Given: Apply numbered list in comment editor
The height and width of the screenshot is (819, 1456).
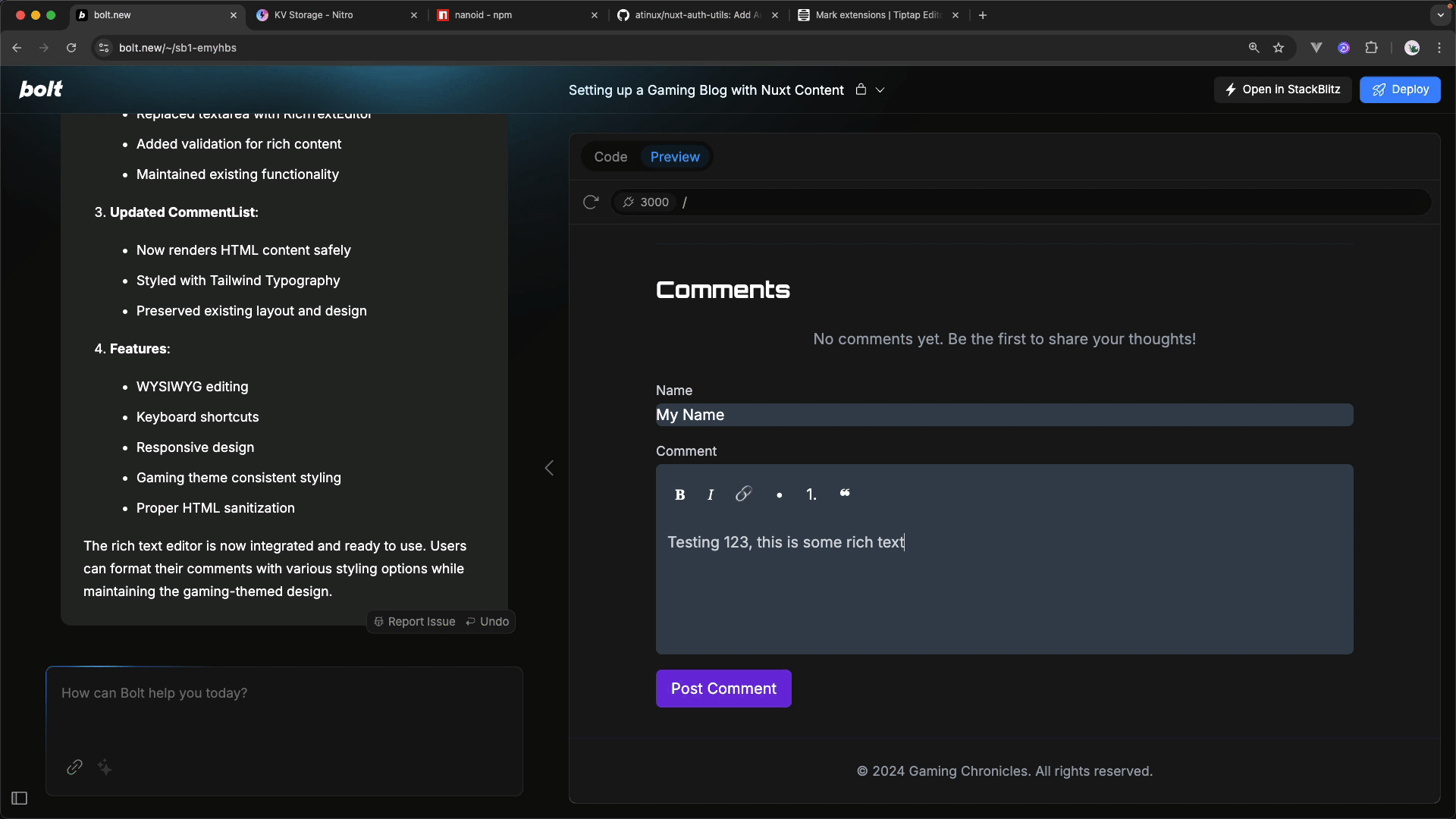Looking at the screenshot, I should (x=811, y=494).
